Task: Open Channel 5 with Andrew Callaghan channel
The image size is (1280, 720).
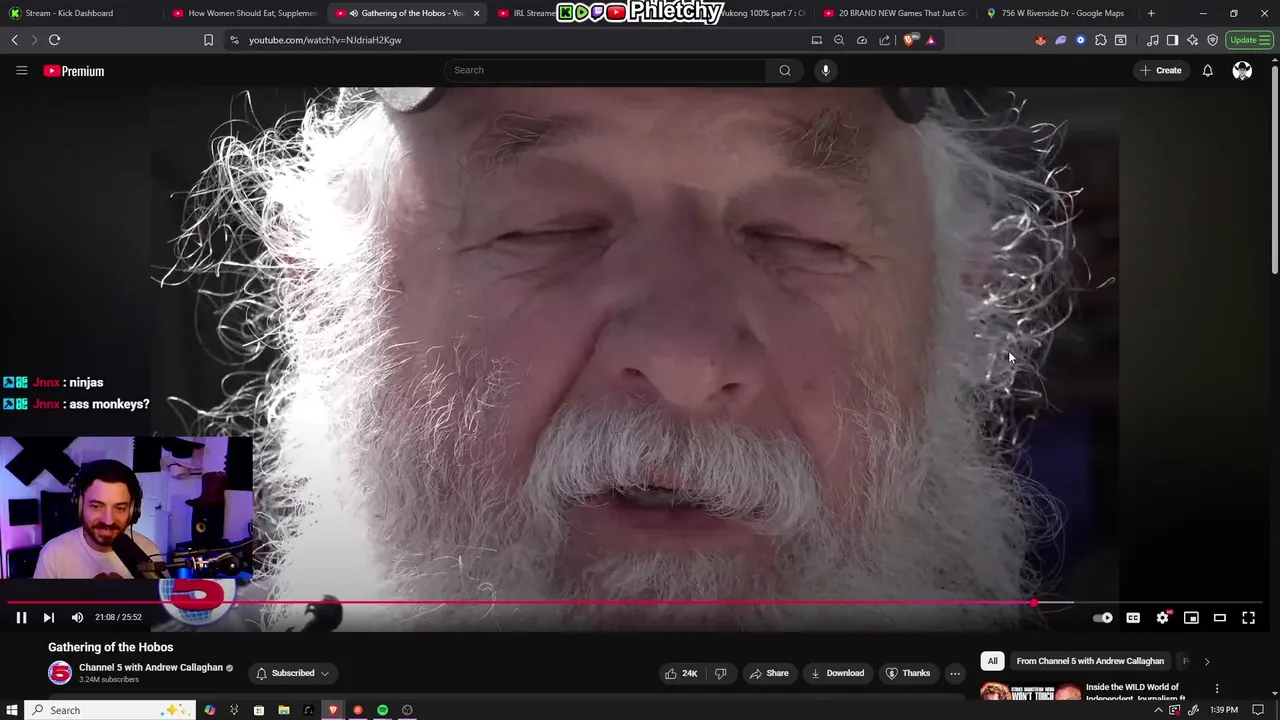Action: [151, 668]
